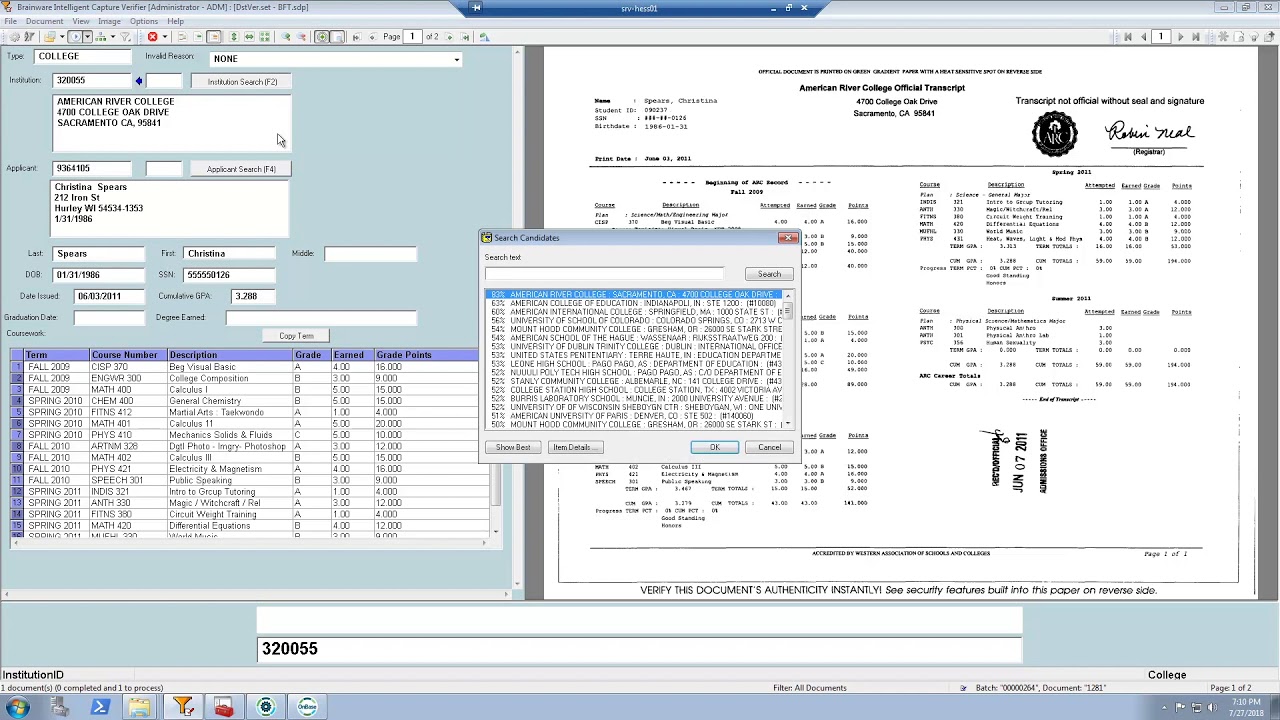Screen dimensions: 1280x720
Task: Click the rotate image icon after page controls
Action: point(484,37)
